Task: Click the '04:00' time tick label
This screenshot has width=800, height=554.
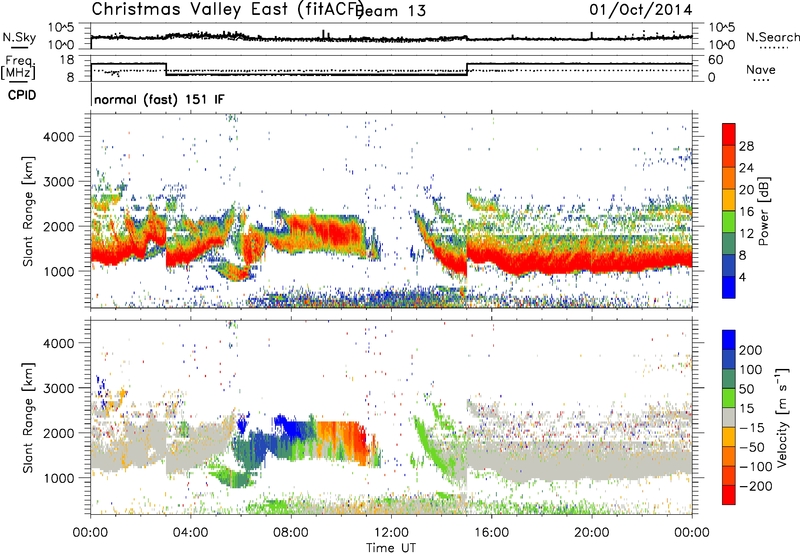Action: [190, 533]
